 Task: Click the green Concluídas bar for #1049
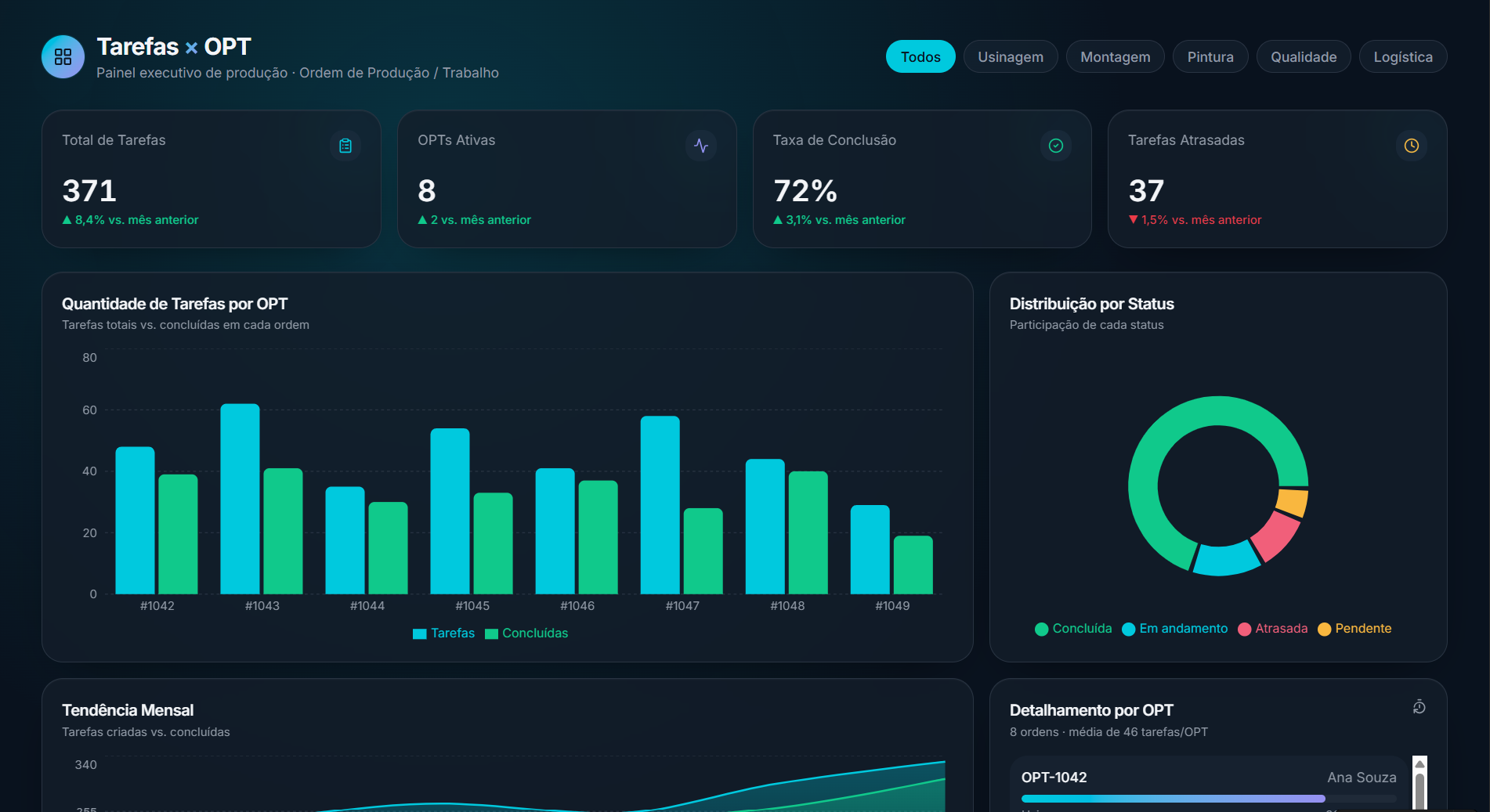click(913, 565)
